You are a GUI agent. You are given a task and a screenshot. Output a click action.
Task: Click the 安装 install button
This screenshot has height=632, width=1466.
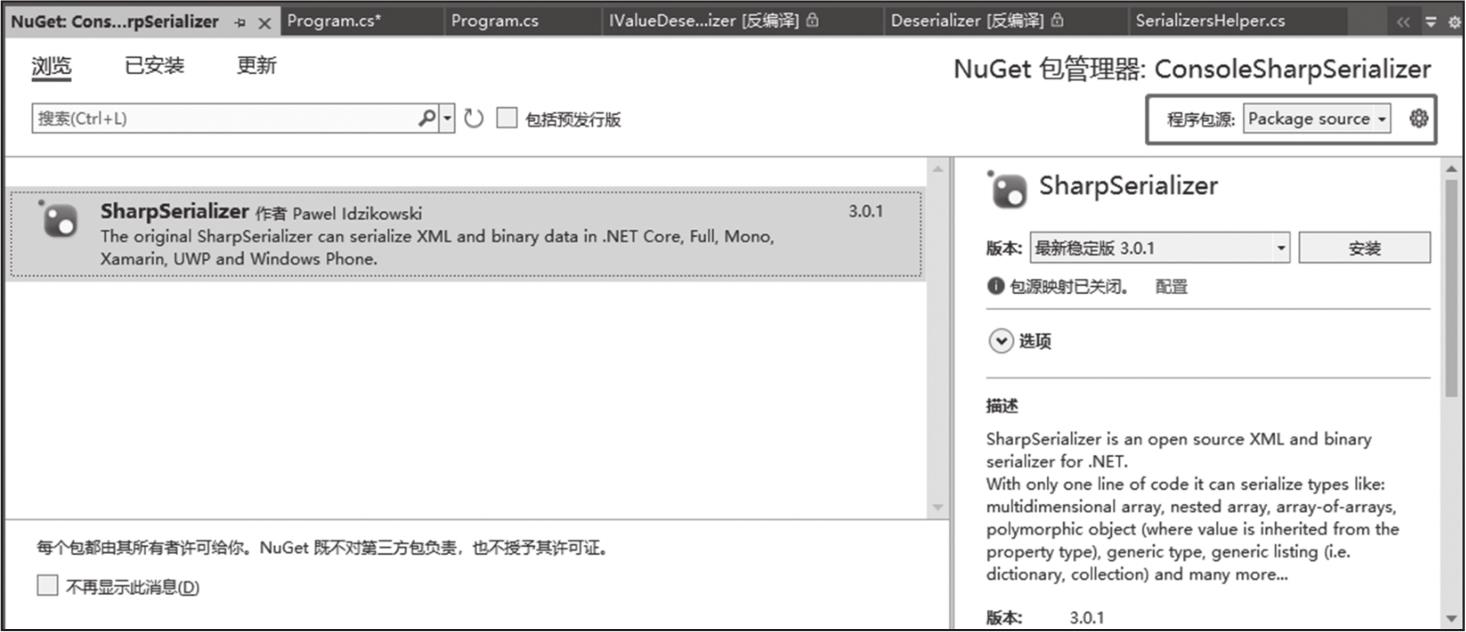coord(1364,247)
